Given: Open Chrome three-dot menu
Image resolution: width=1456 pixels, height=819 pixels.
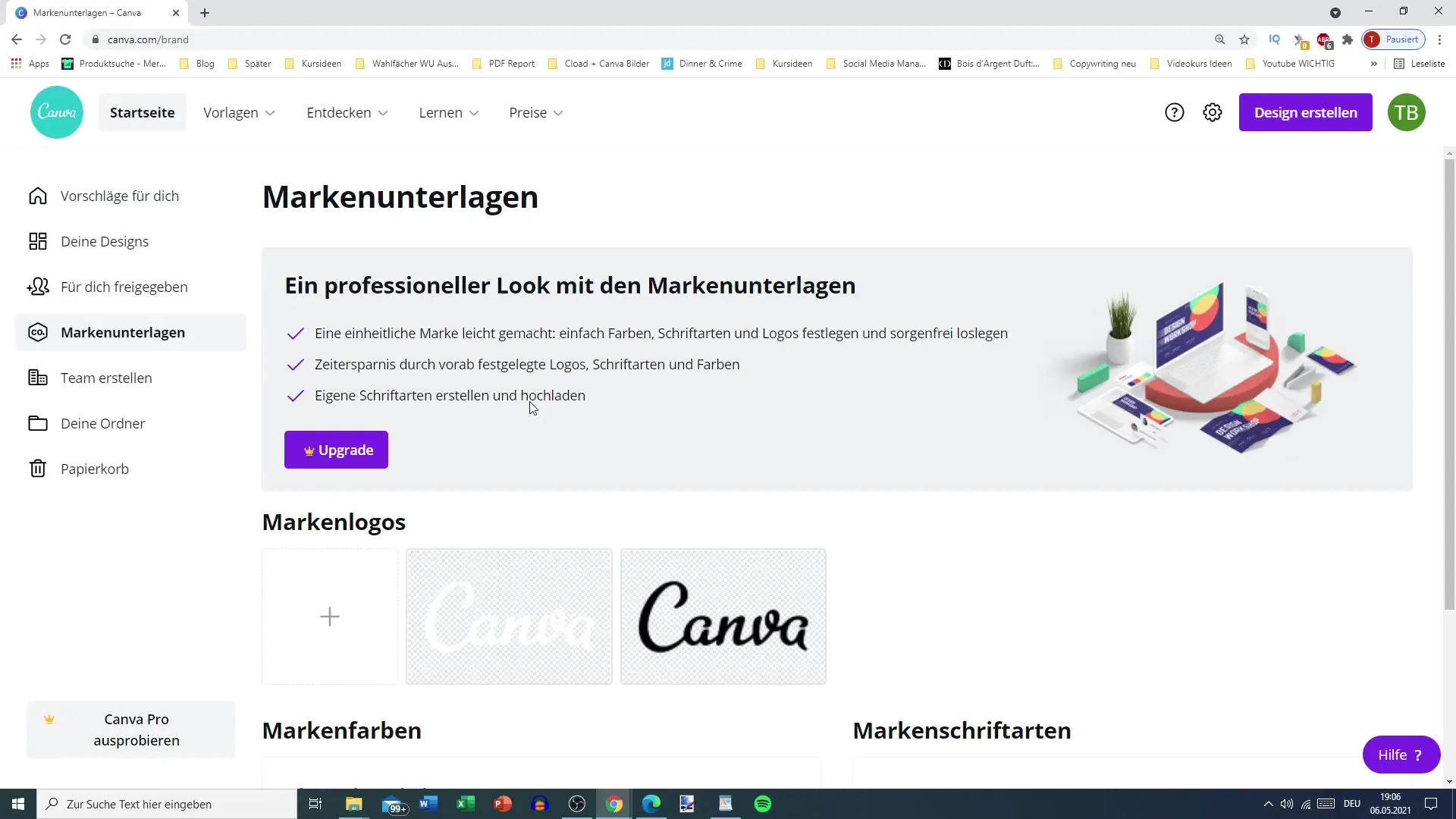Looking at the screenshot, I should click(x=1439, y=39).
